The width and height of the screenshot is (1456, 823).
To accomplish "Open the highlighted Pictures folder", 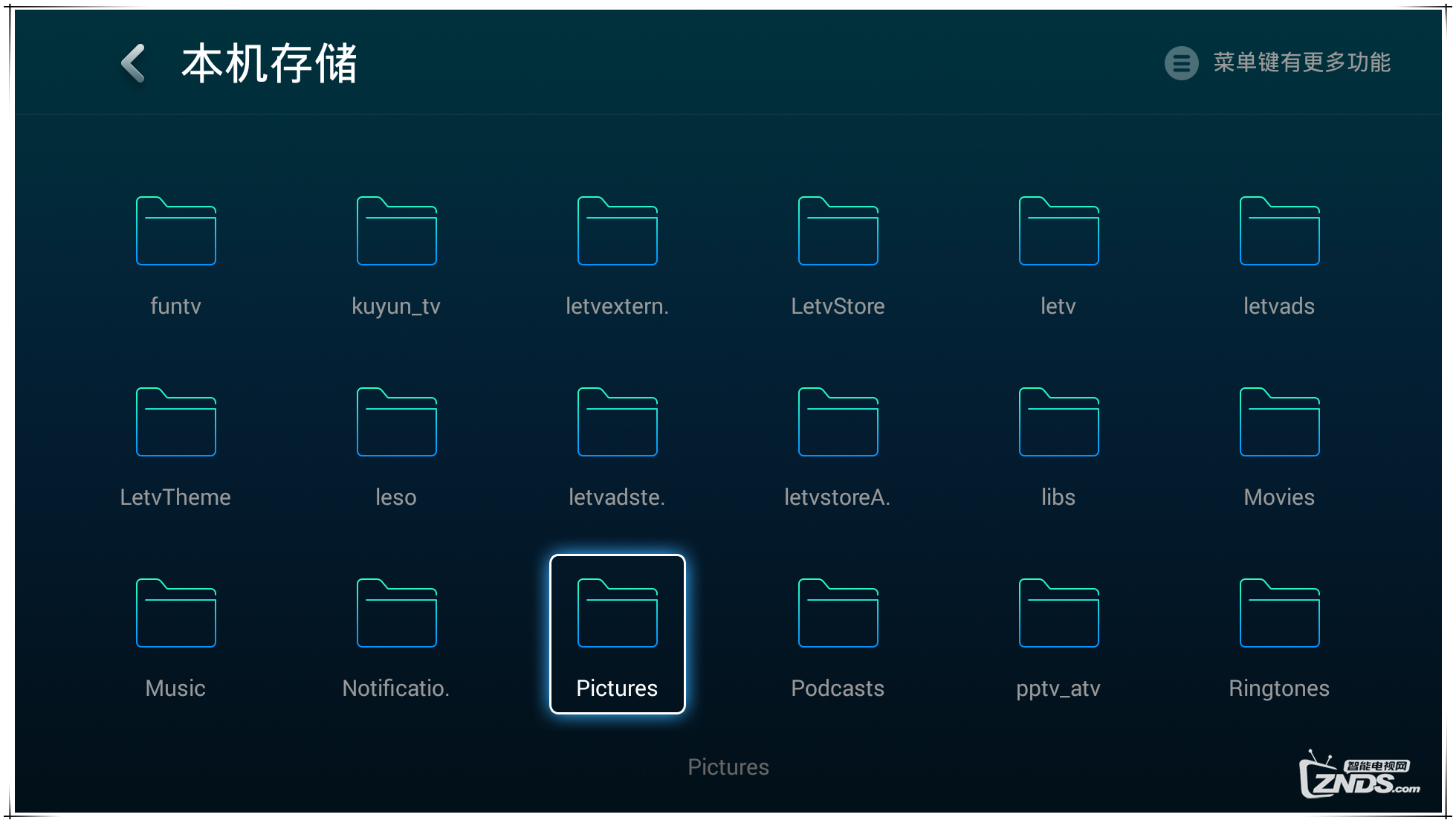I will (x=618, y=634).
